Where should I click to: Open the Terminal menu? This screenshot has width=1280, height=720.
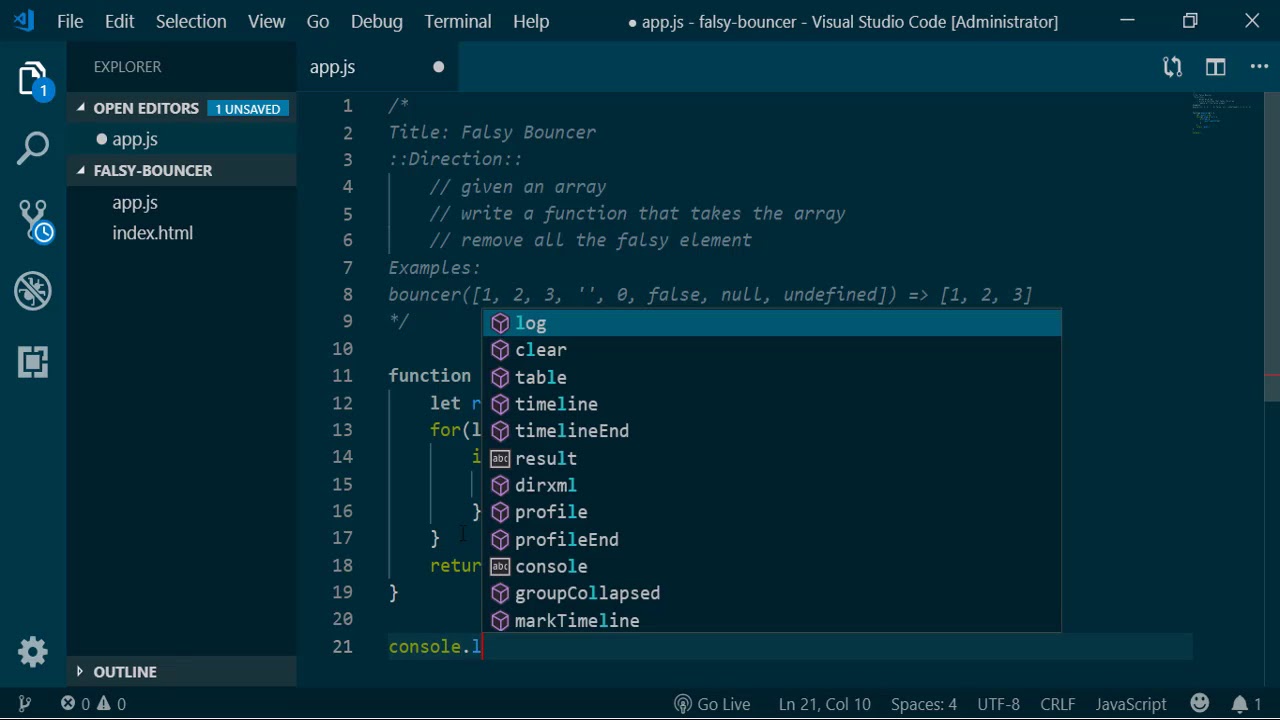tap(458, 21)
